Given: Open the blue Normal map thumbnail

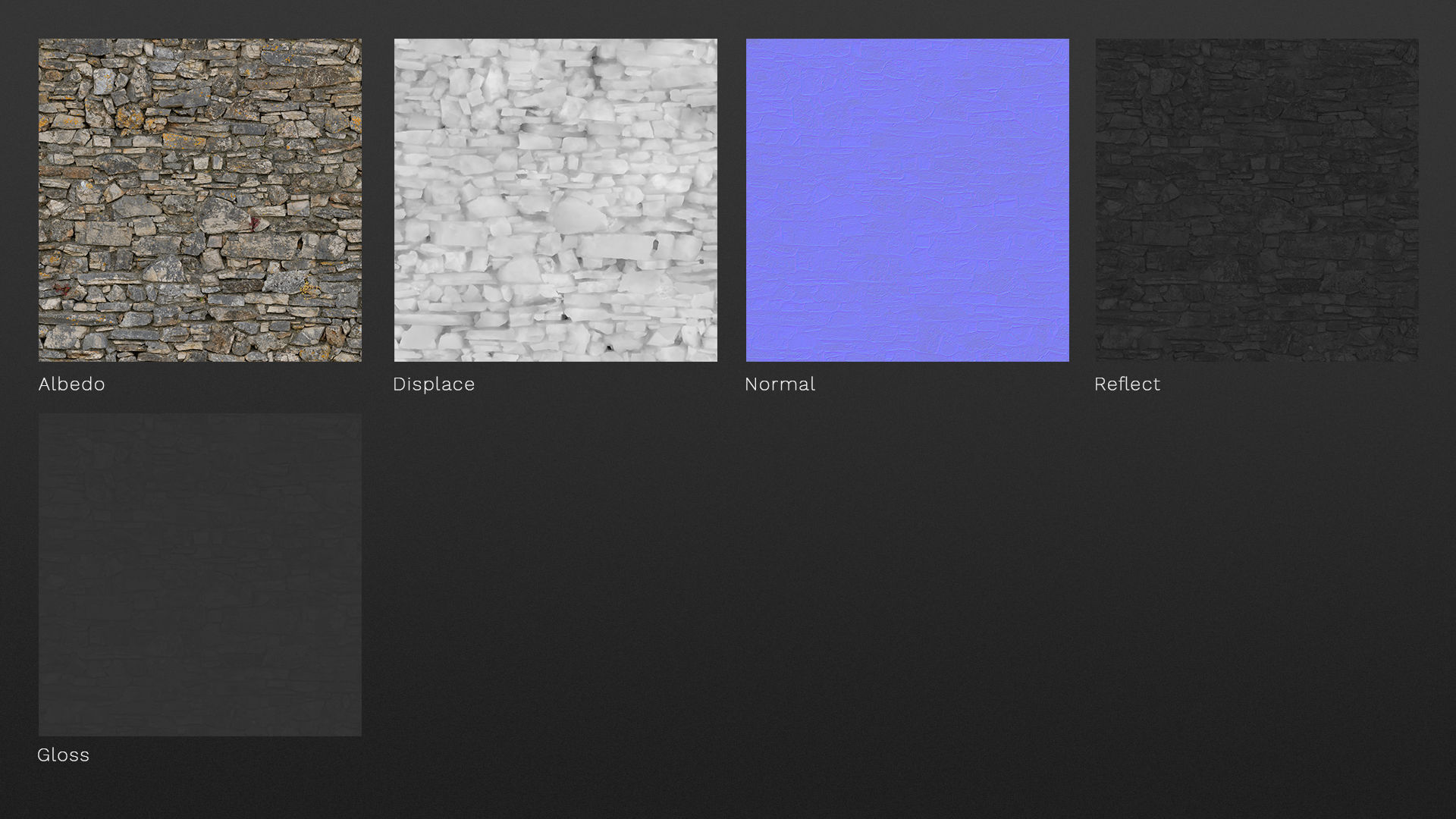Looking at the screenshot, I should [907, 200].
